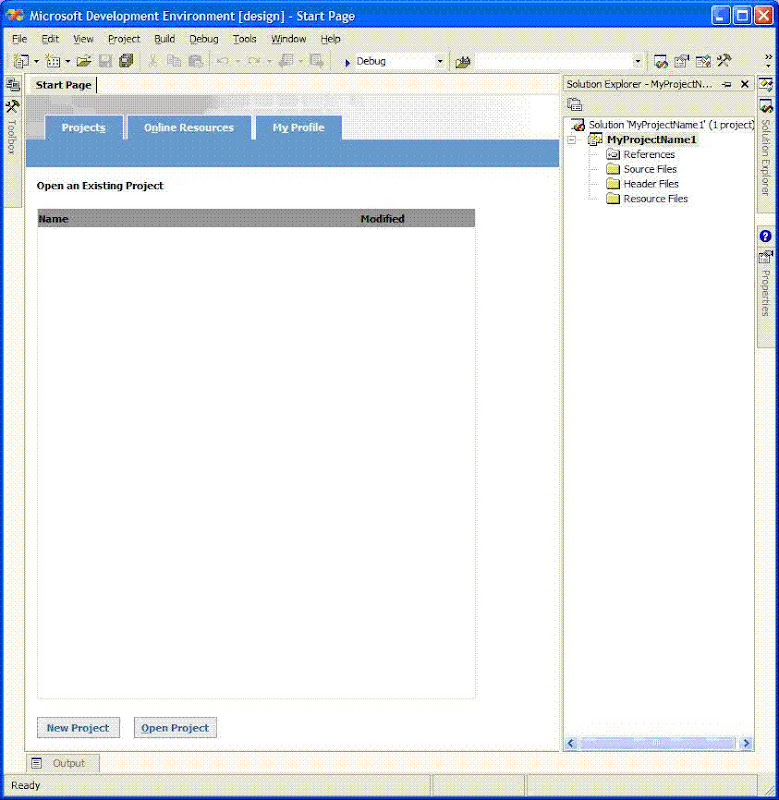Switch to the Online Resources tab

(x=189, y=128)
